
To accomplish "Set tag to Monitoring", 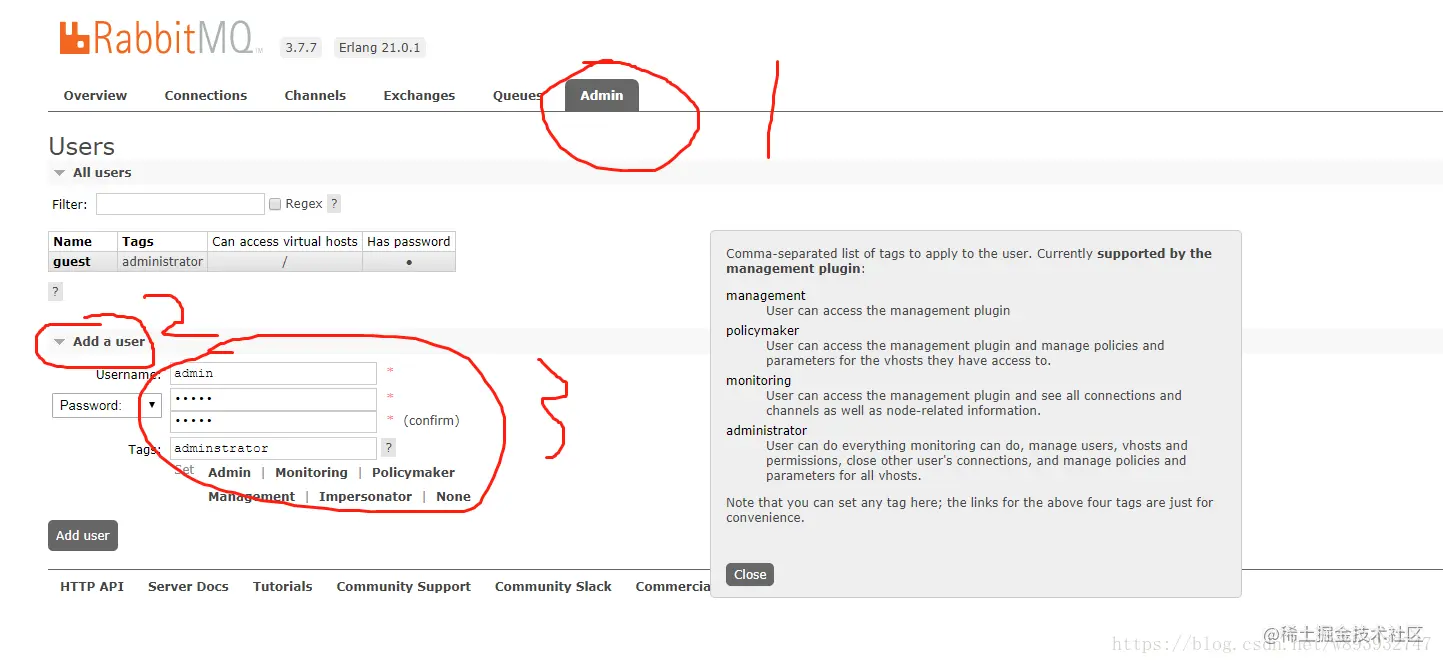I will pos(311,473).
